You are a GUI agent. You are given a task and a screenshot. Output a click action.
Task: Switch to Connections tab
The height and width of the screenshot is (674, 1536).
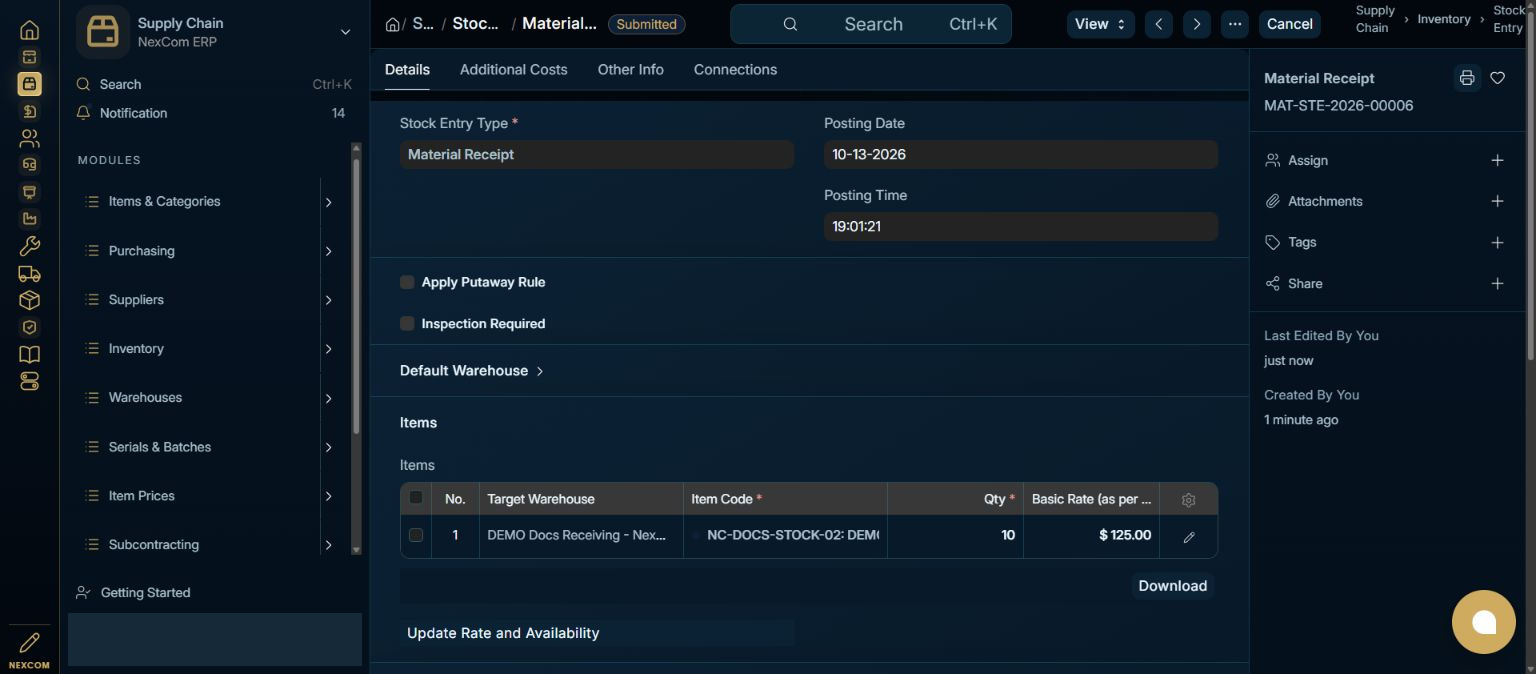(735, 70)
